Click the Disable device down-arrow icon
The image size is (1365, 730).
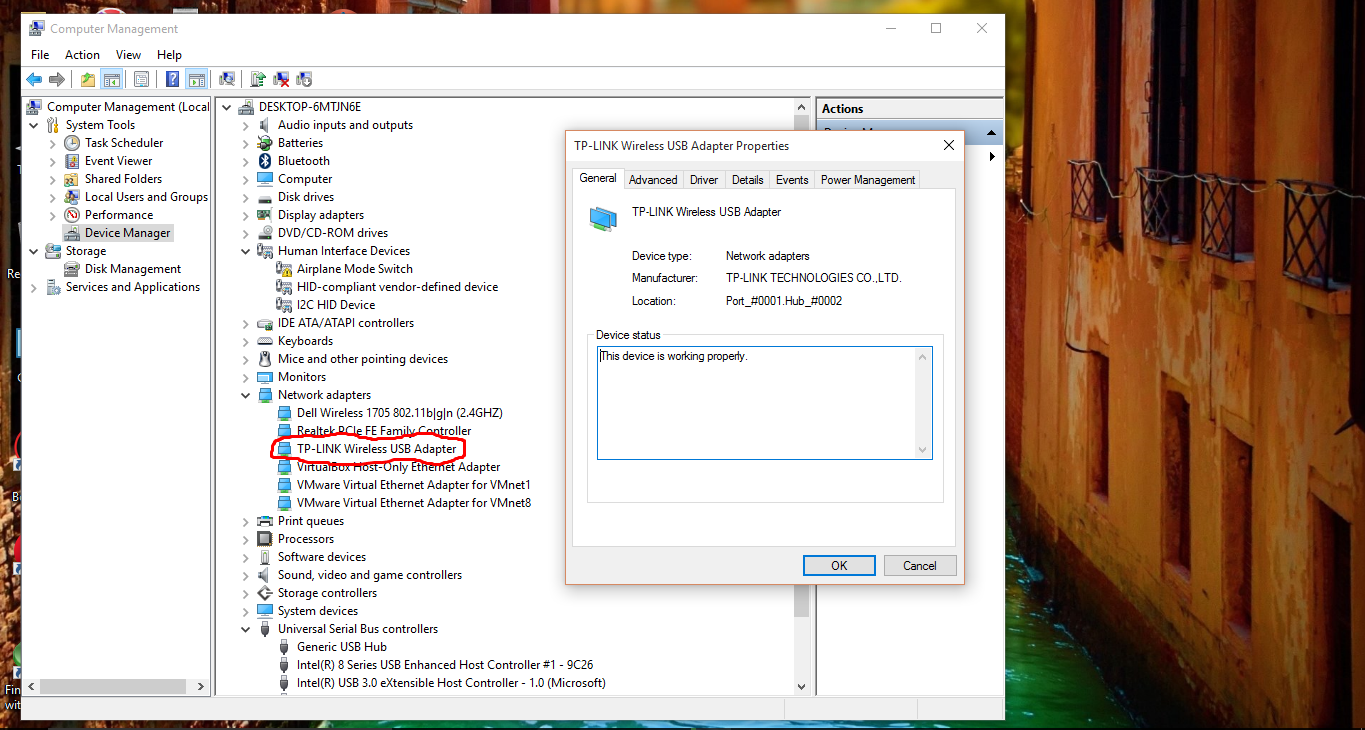(305, 79)
